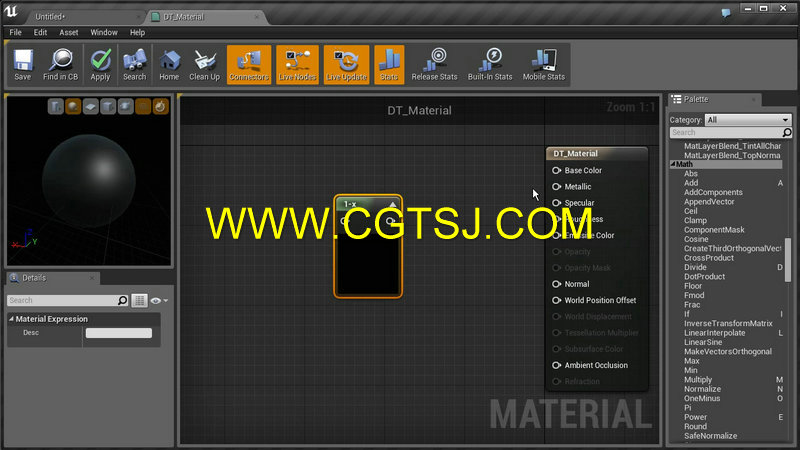This screenshot has width=800, height=450.
Task: Open Built-In Stats from the toolbar
Action: 490,64
